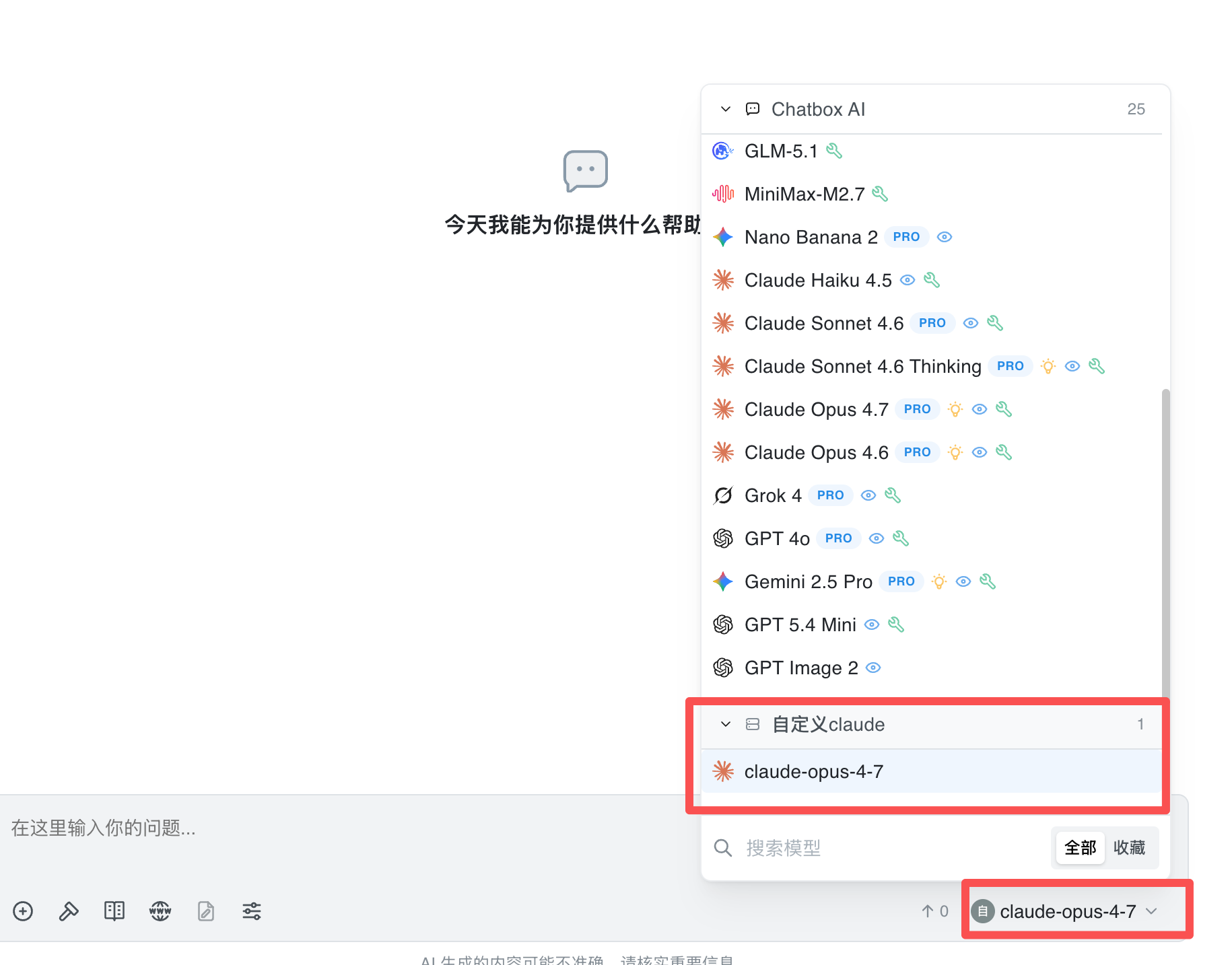Viewport: 1232px width, 965px height.
Task: Collapse the Chatbox AI provider group
Action: click(x=725, y=109)
